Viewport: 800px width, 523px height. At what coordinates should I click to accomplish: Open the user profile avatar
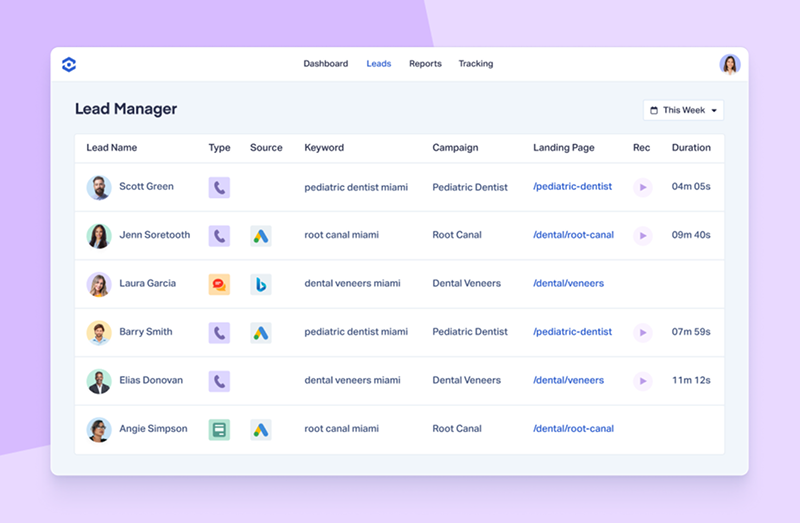pos(730,64)
